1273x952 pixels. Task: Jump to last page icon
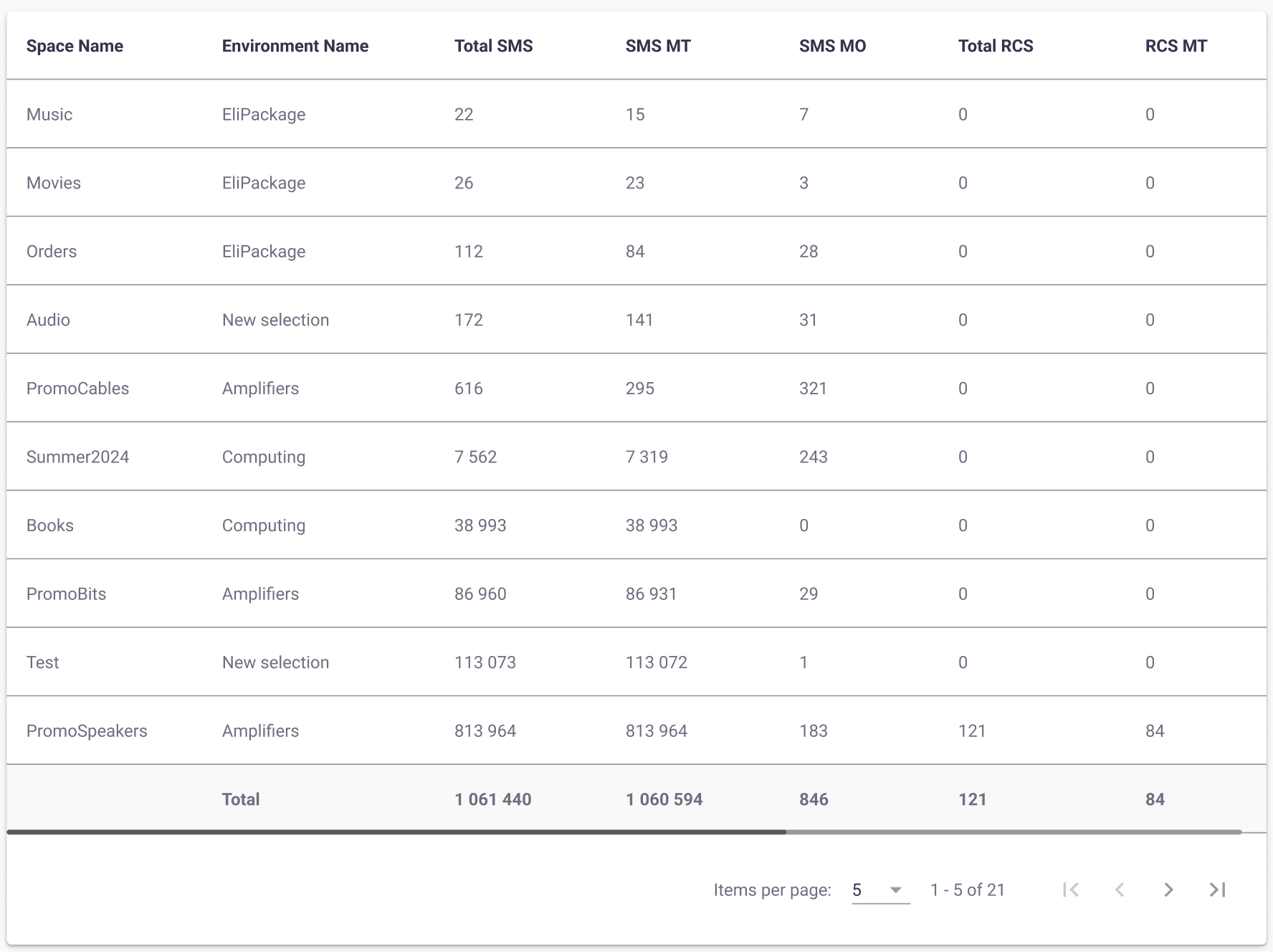click(x=1217, y=890)
